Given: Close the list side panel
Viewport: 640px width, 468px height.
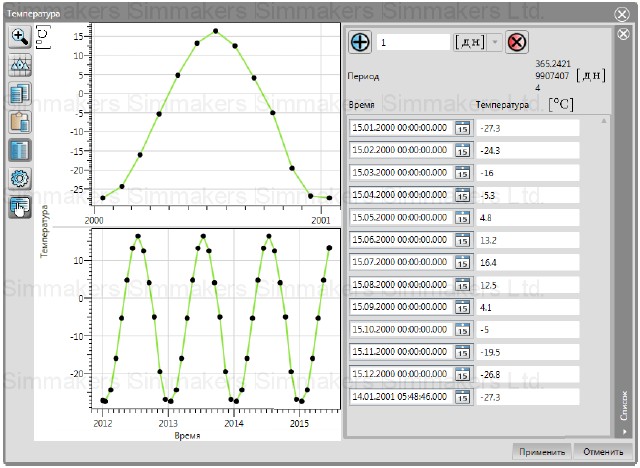Looking at the screenshot, I should tap(623, 34).
